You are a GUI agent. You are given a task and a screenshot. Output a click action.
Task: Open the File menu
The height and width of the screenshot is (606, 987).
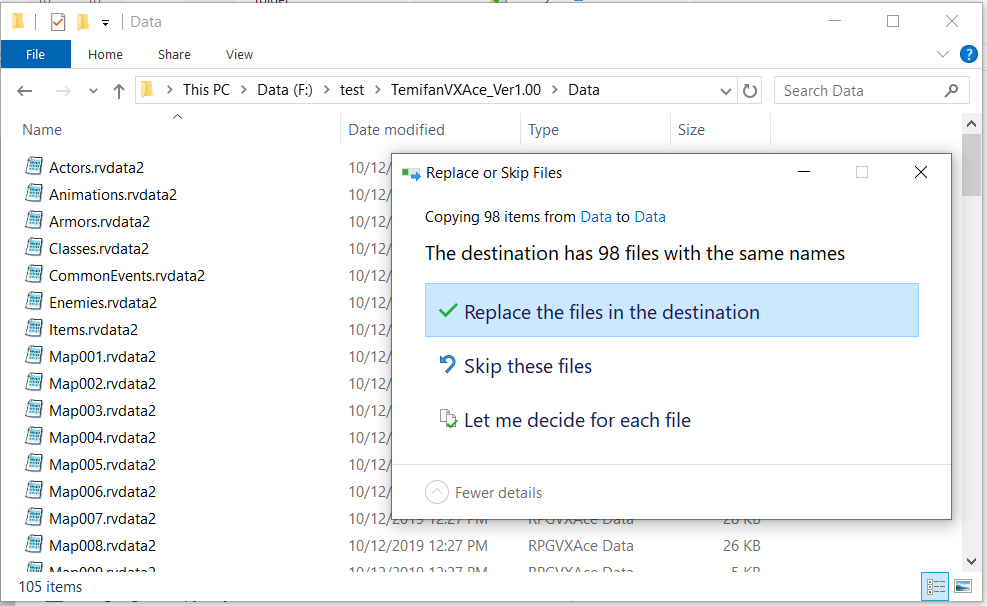pyautogui.click(x=35, y=54)
